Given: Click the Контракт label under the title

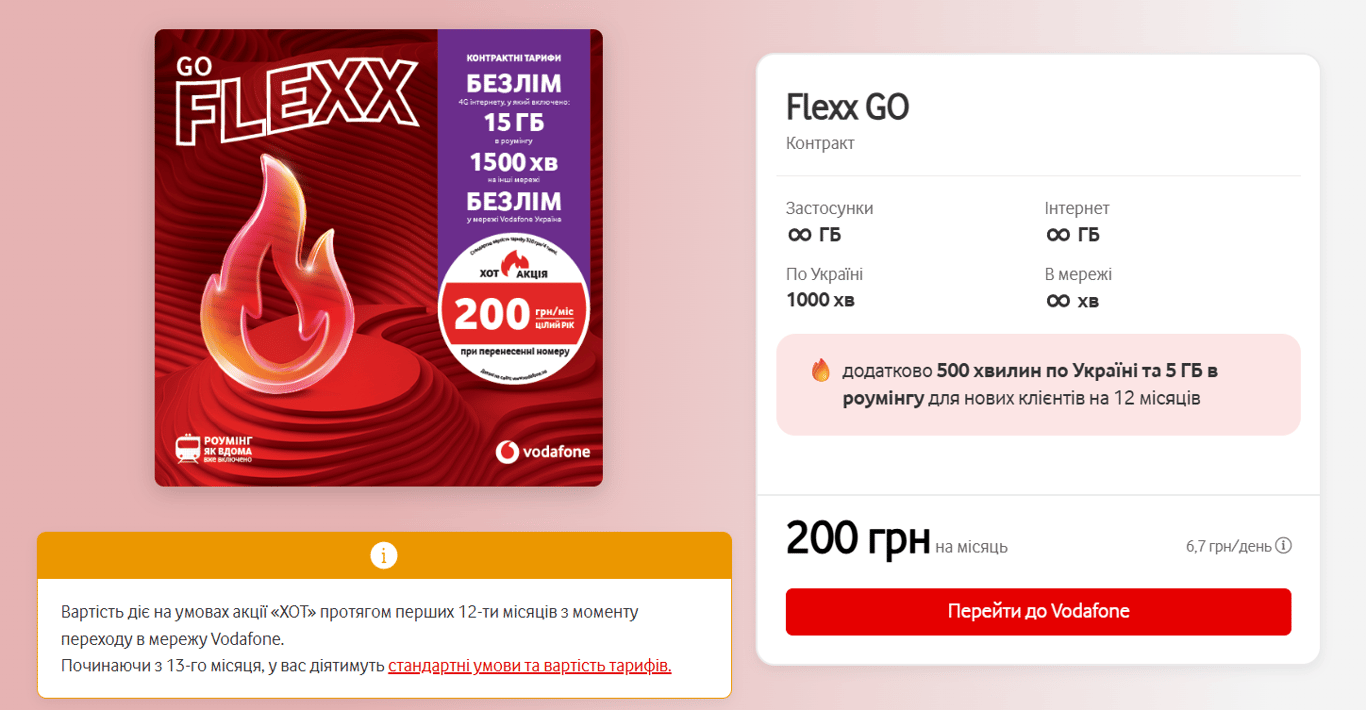Looking at the screenshot, I should pyautogui.click(x=820, y=143).
